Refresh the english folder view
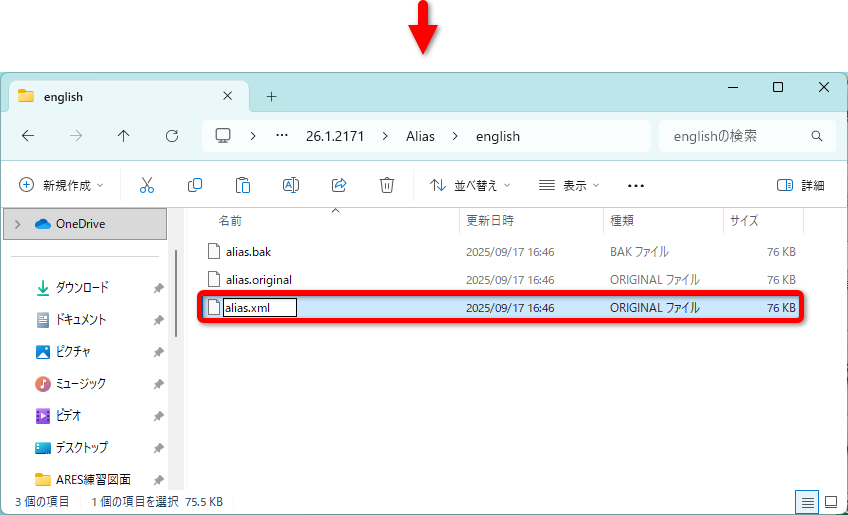Screen dimensions: 848x515 172,136
